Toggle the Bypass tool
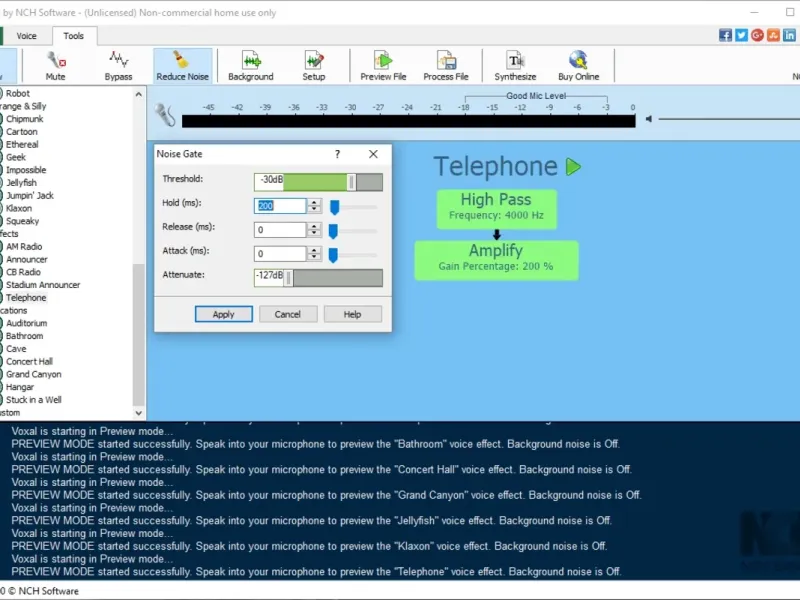Viewport: 800px width, 600px height. click(x=118, y=66)
